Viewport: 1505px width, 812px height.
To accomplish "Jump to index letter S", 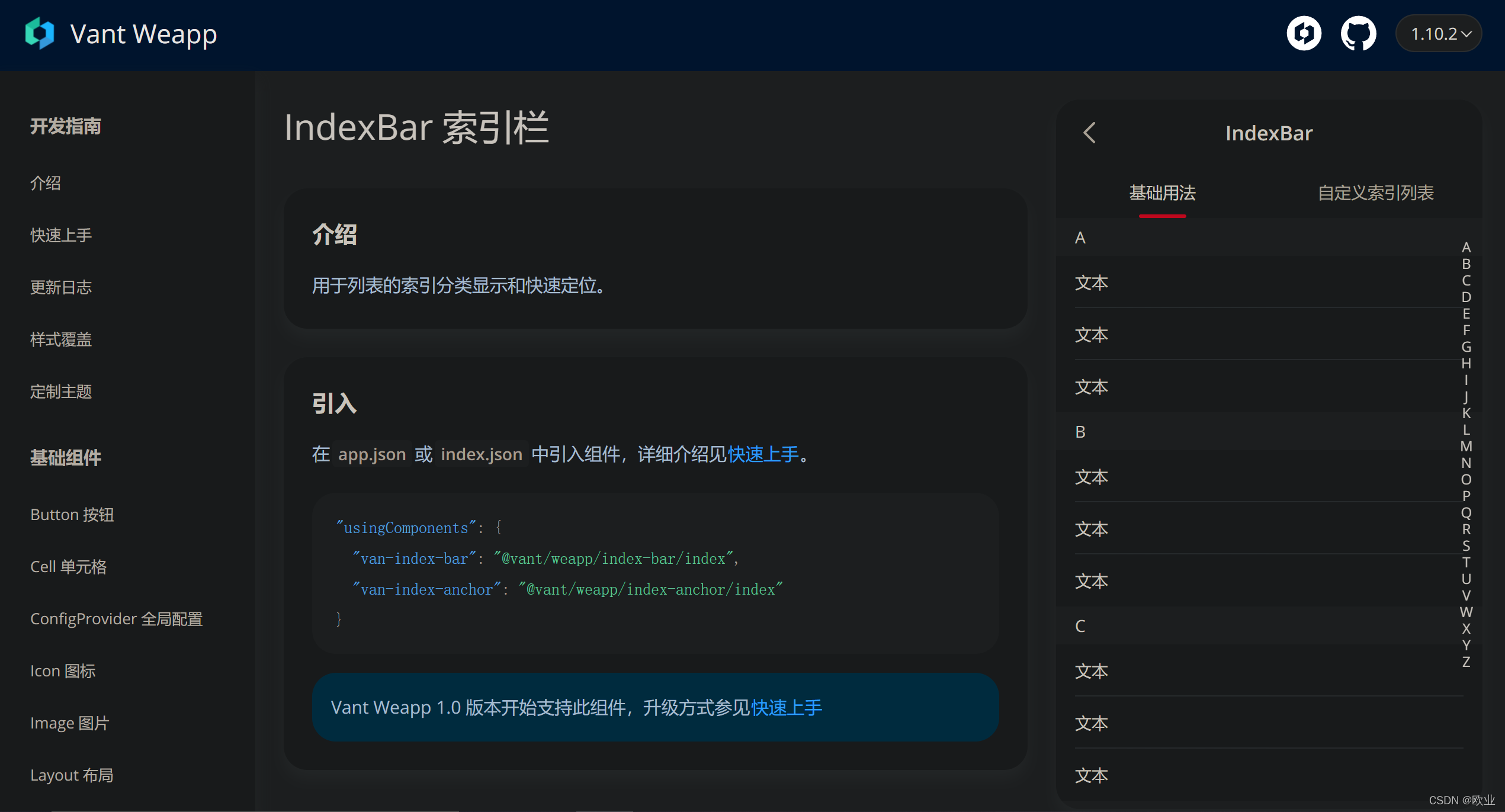I will 1466,546.
